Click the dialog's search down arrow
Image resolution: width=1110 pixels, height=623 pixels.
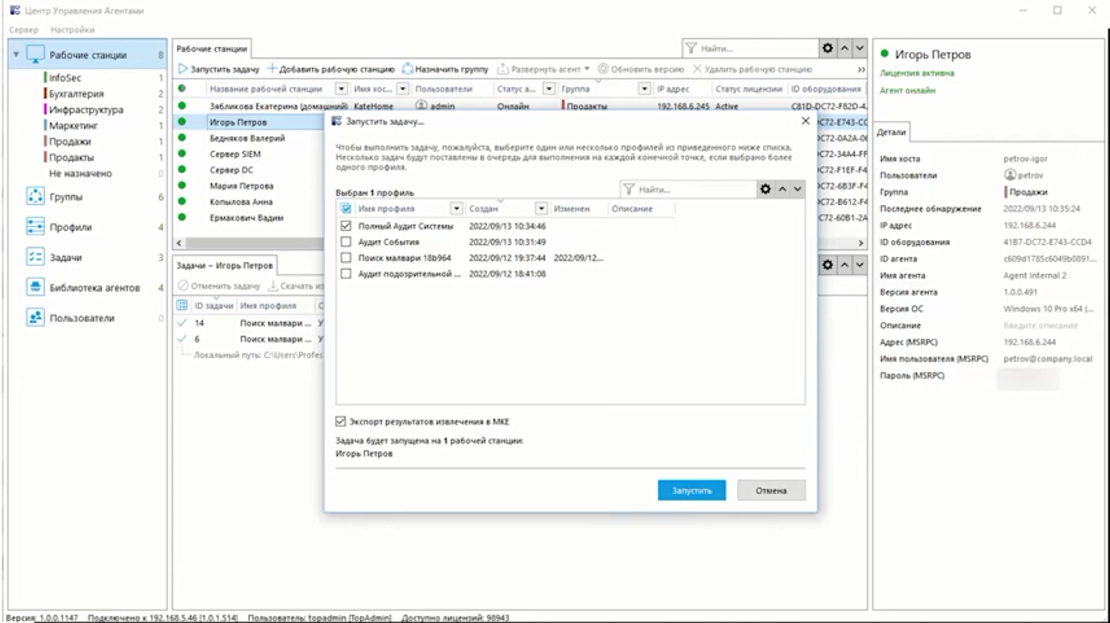click(797, 189)
